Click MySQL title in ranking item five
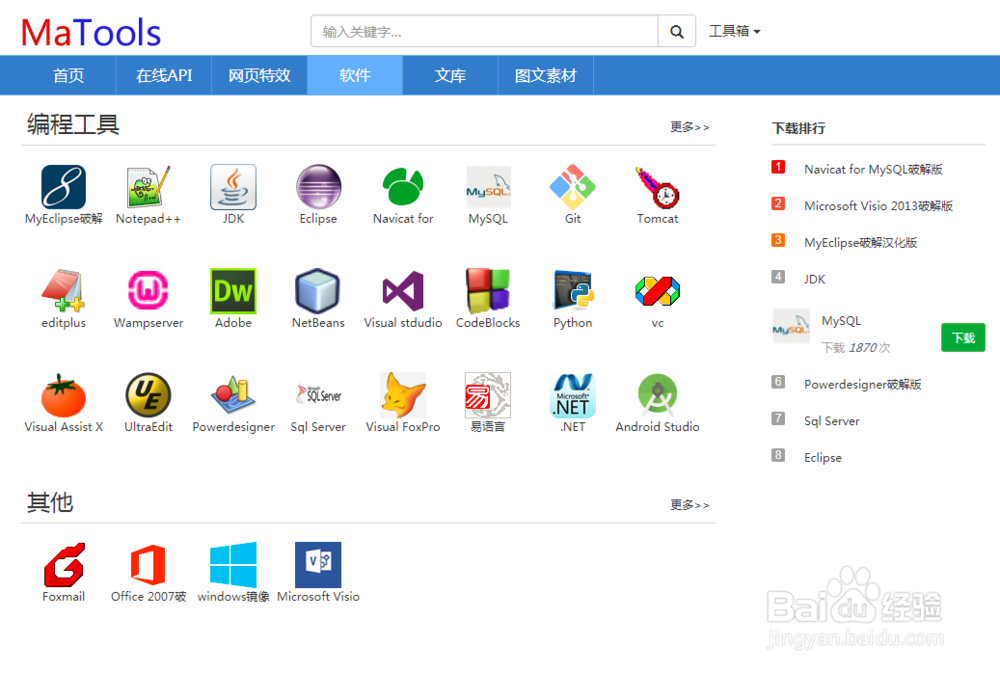Image resolution: width=1000 pixels, height=673 pixels. [x=841, y=321]
